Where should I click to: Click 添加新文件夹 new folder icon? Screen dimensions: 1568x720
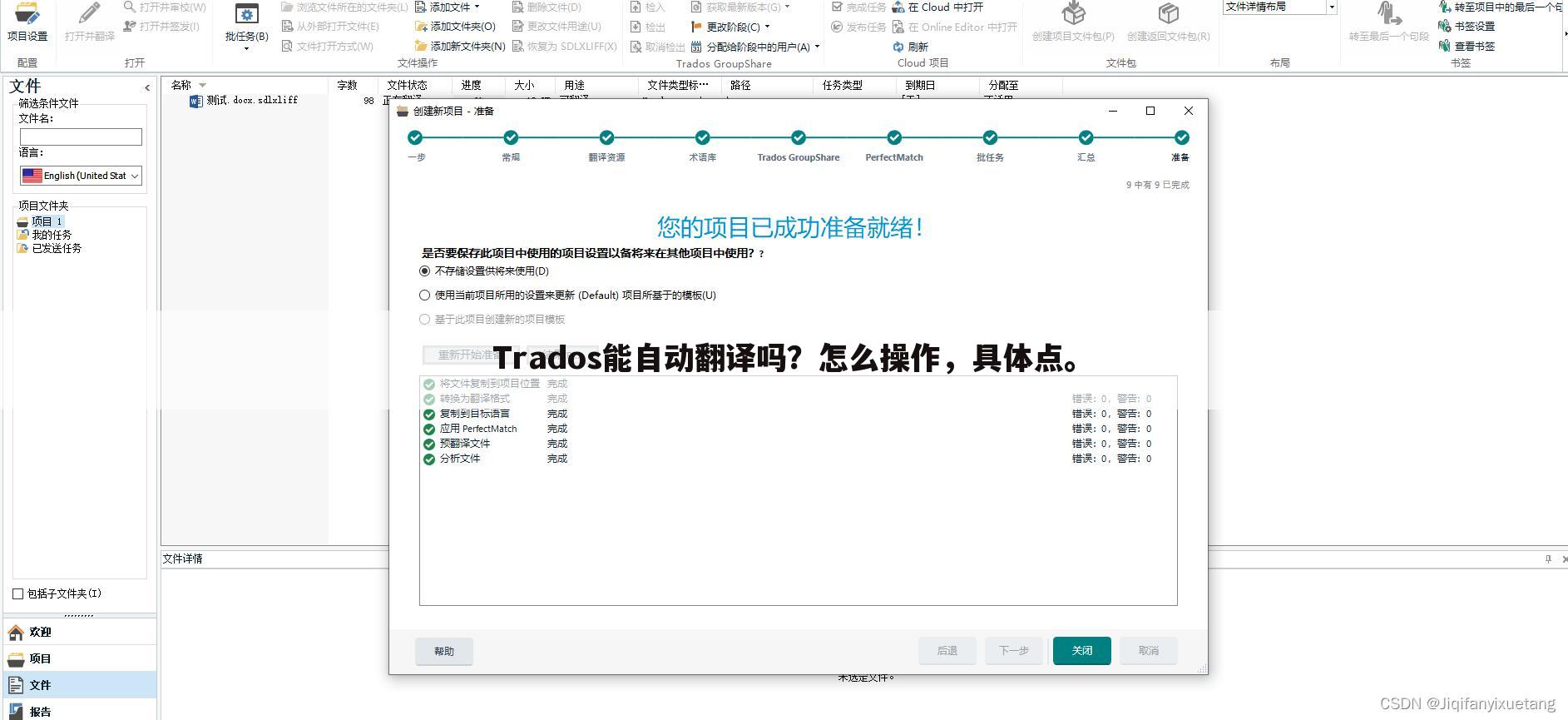tap(421, 47)
